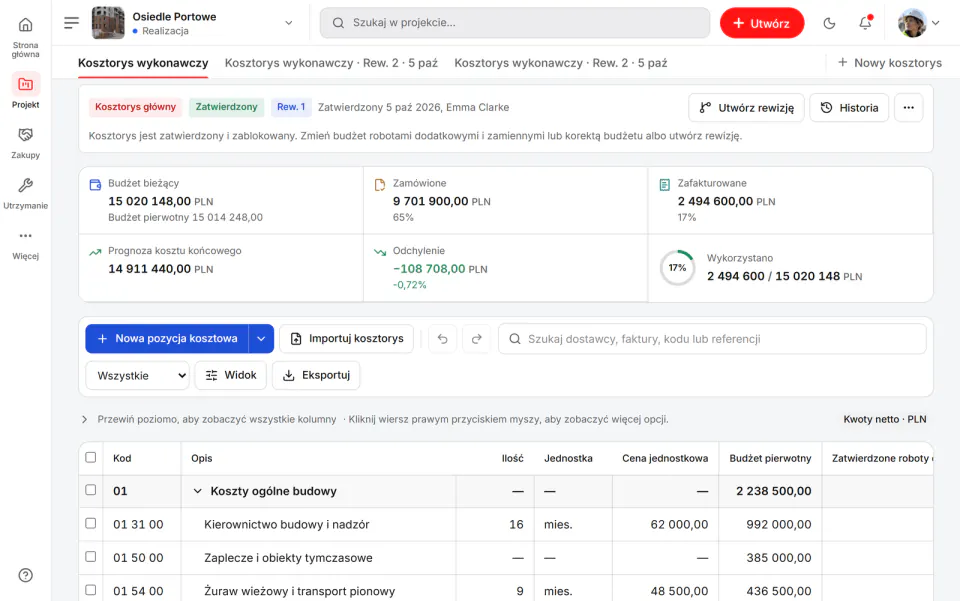Click the undo arrow button
960x601 pixels.
[x=443, y=339]
